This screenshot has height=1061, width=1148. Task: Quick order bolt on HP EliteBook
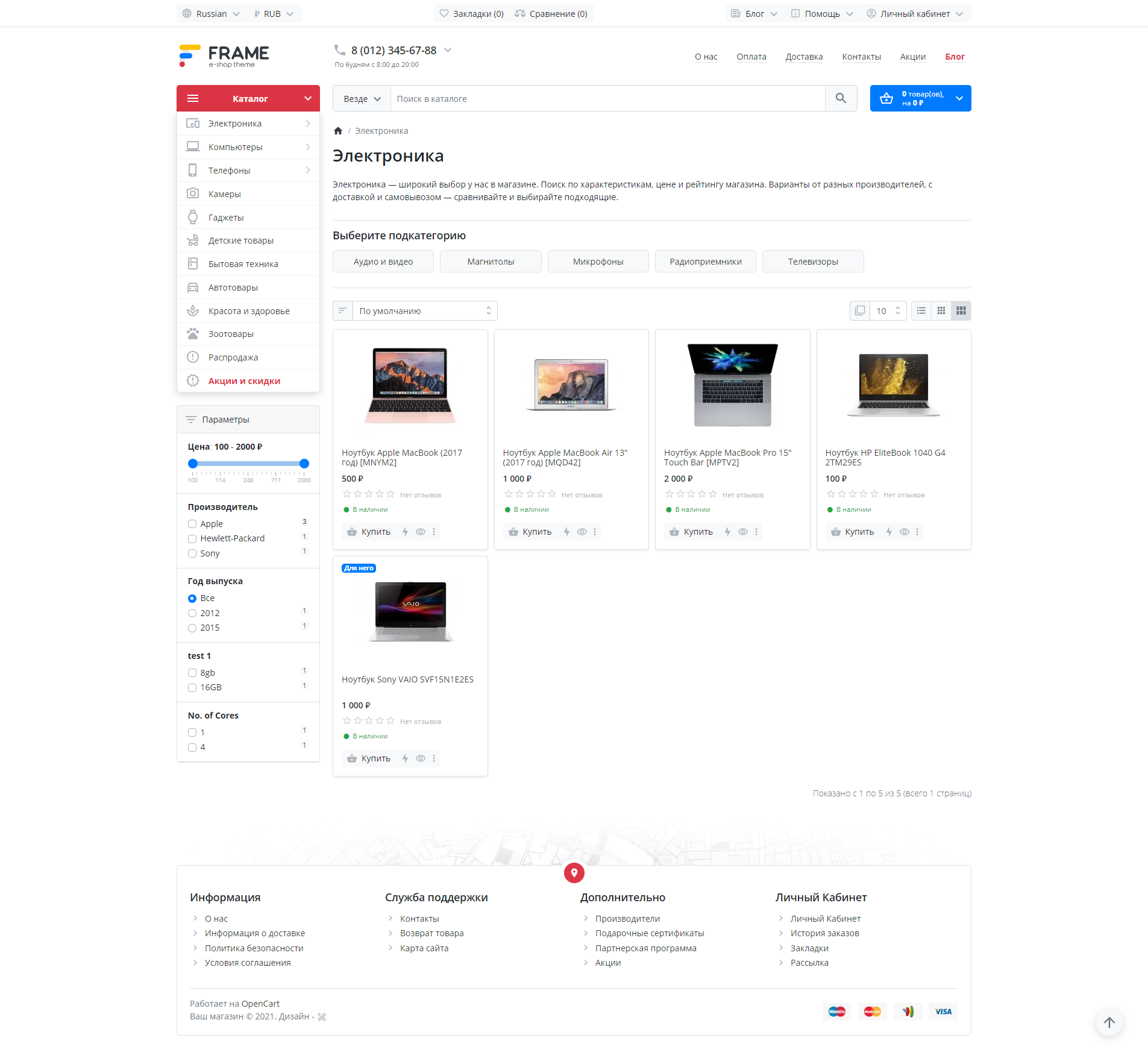pyautogui.click(x=889, y=532)
